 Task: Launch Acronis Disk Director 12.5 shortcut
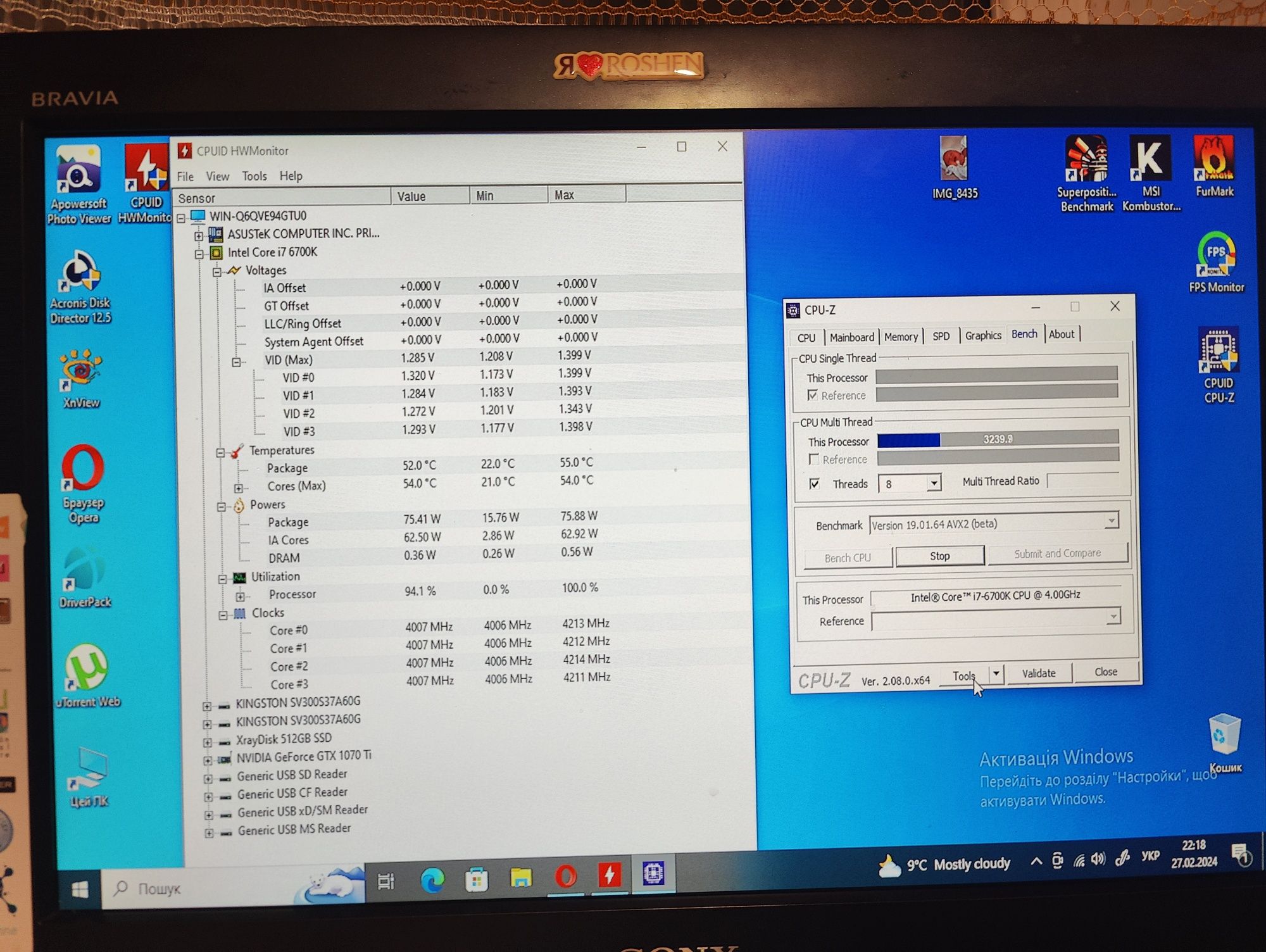coord(80,287)
